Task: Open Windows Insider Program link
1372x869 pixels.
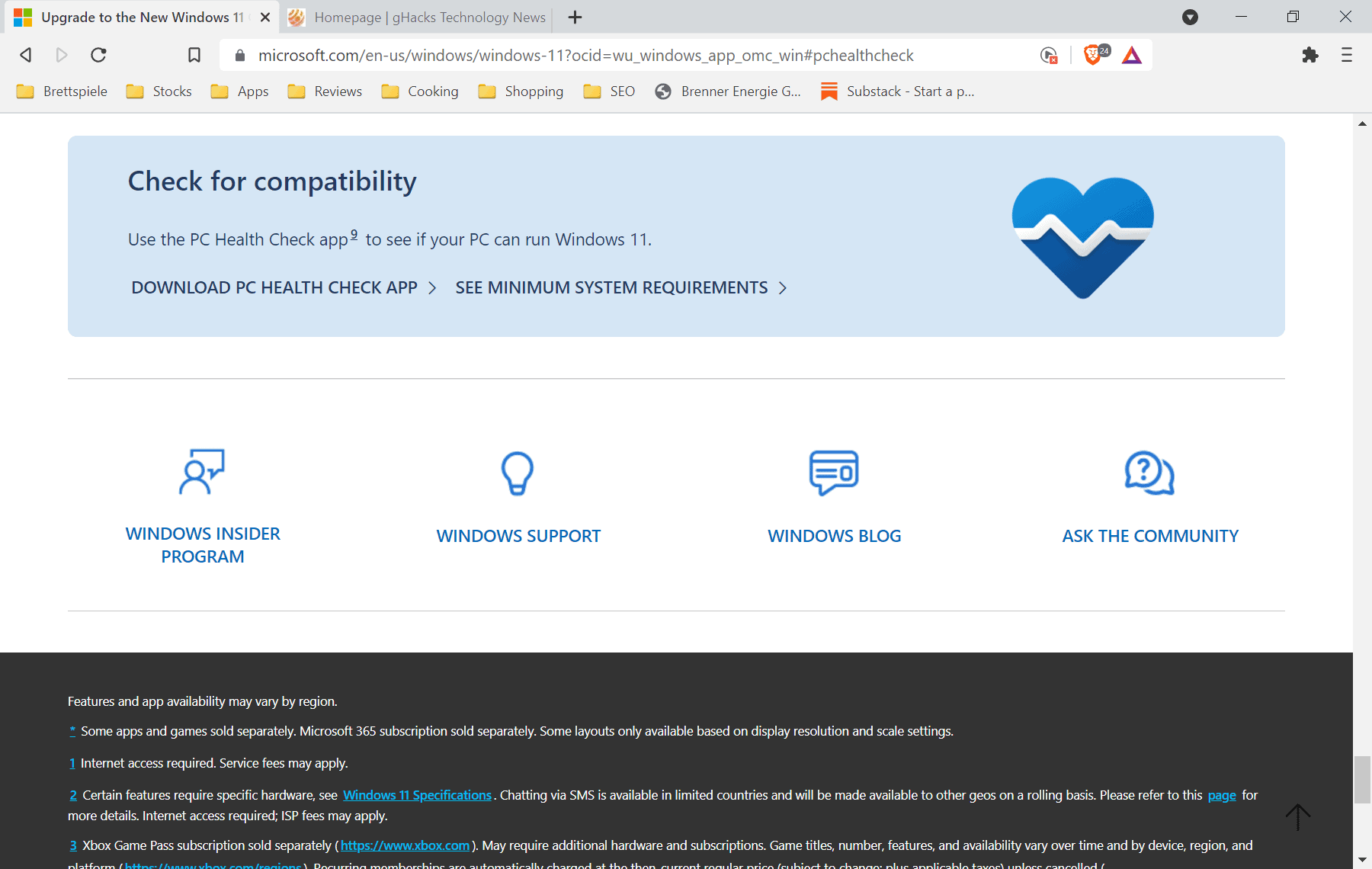Action: pyautogui.click(x=203, y=545)
